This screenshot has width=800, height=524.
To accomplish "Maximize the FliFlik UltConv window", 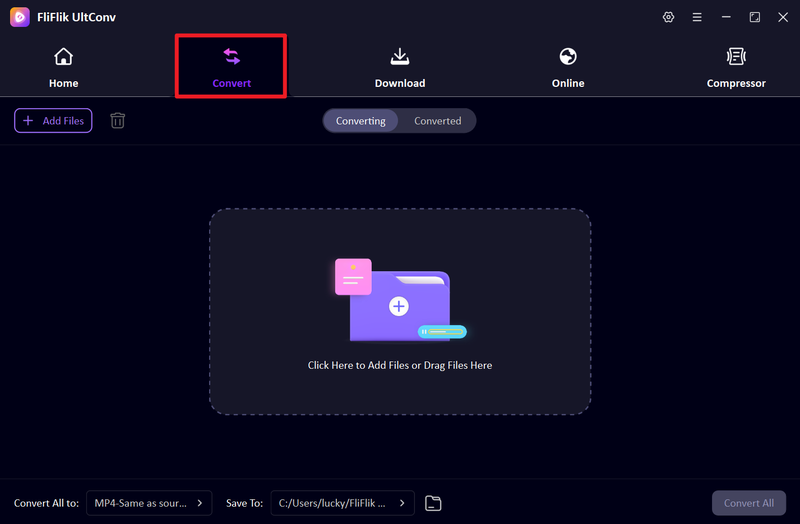I will click(755, 17).
